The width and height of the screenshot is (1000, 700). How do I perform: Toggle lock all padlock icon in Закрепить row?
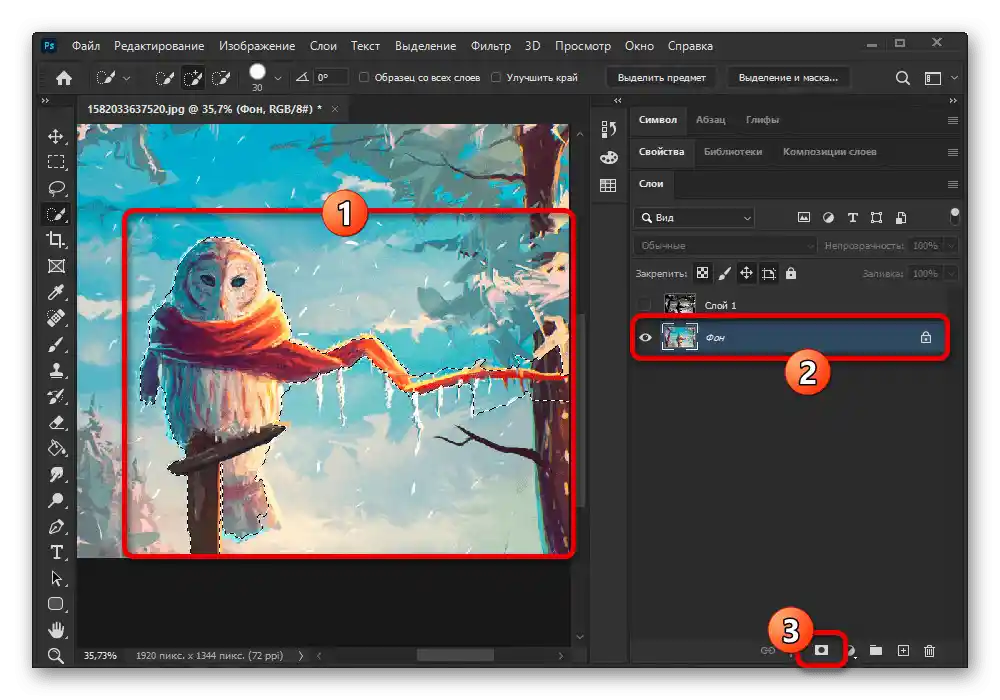coord(791,273)
